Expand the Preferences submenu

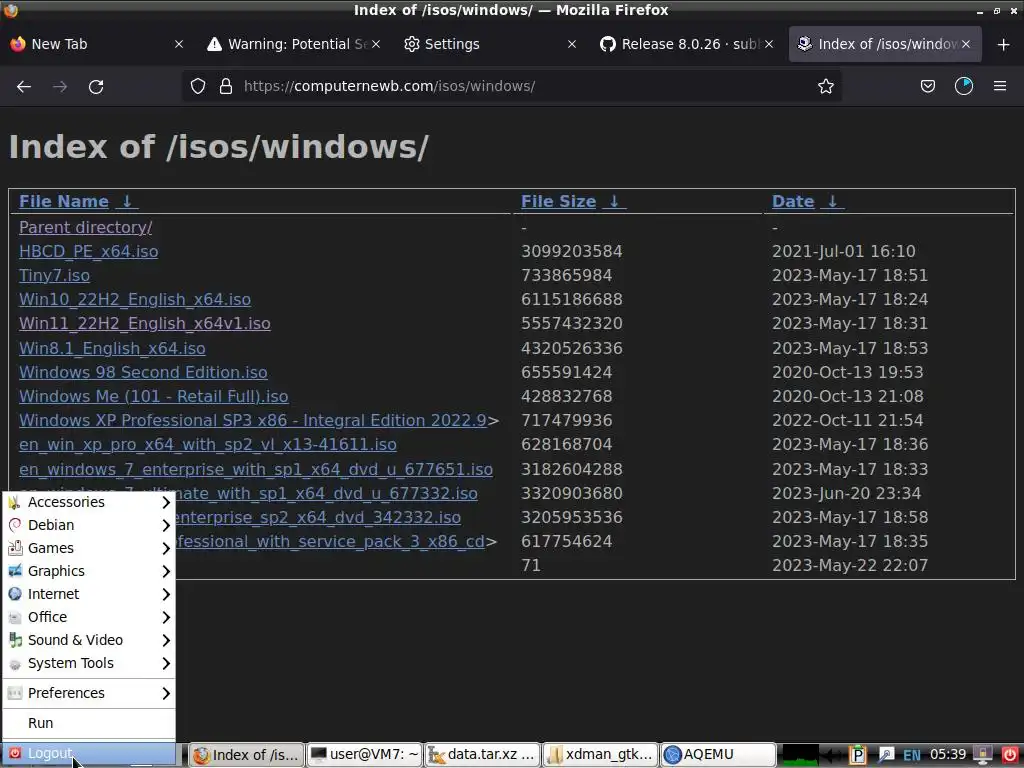coord(89,693)
